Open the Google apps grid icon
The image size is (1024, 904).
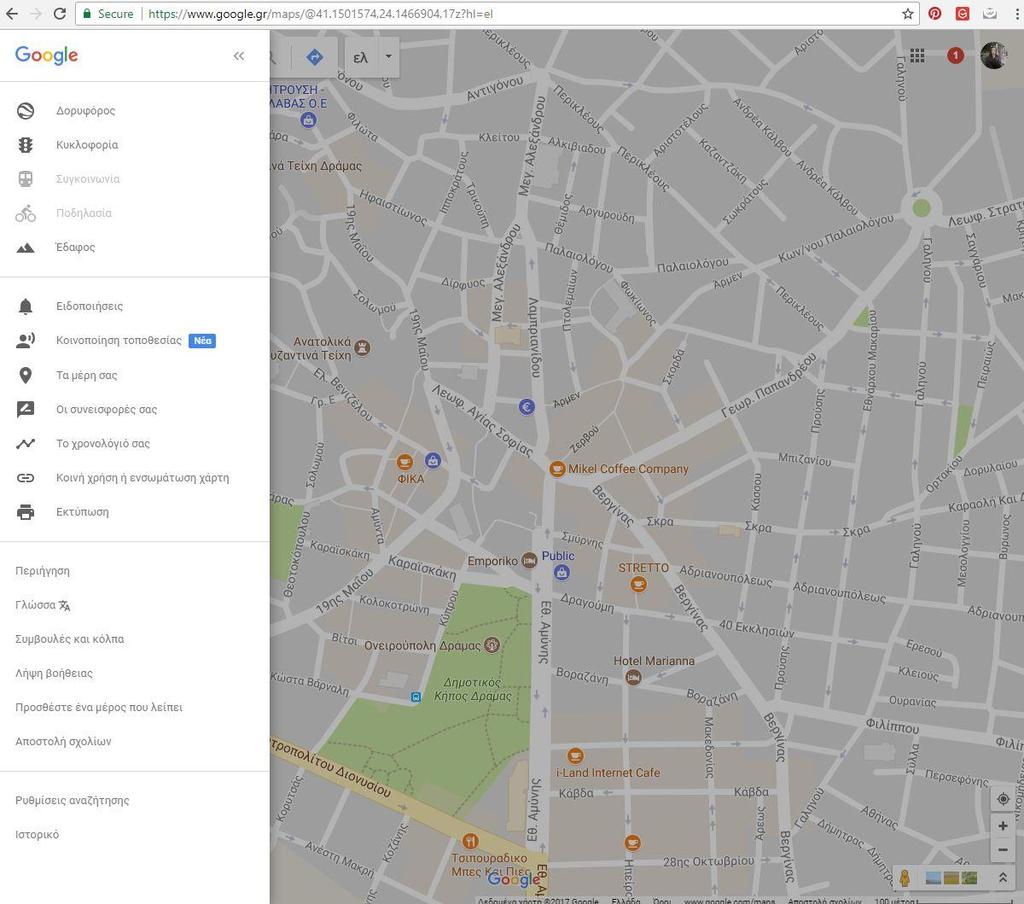(x=917, y=56)
